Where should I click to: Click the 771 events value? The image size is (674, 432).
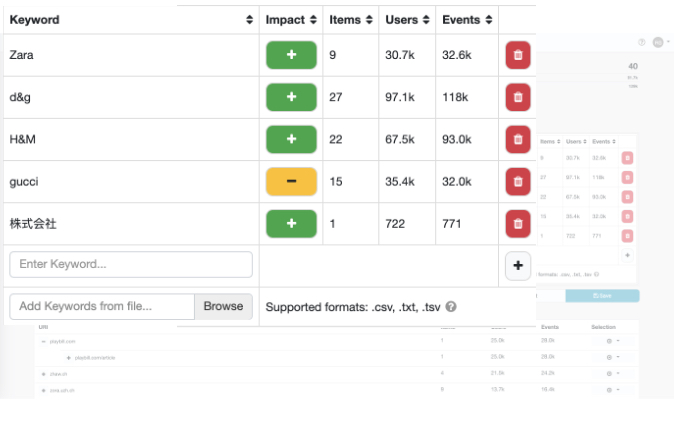(452, 224)
